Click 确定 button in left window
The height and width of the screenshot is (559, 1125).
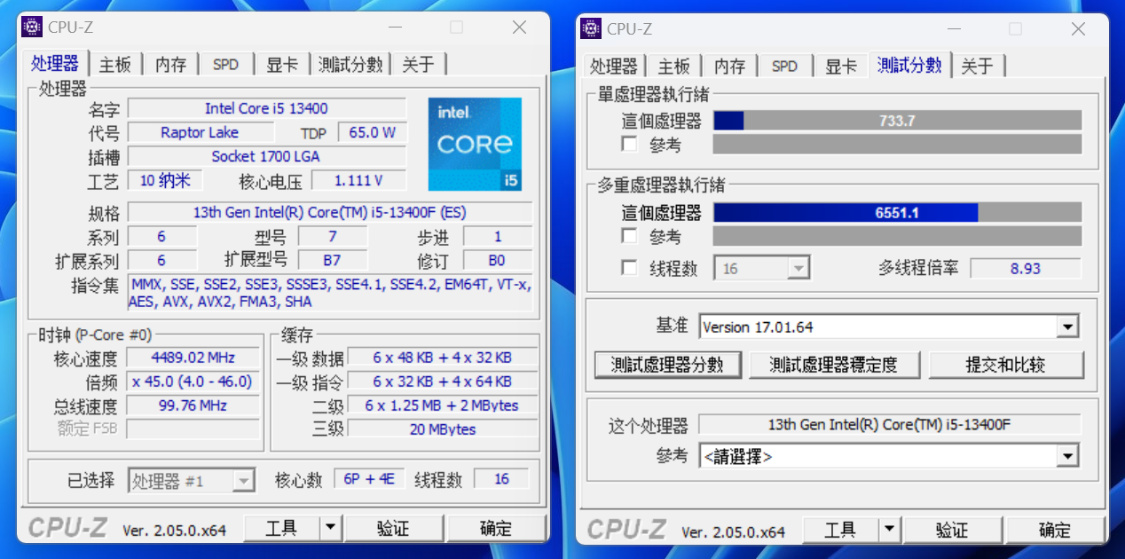click(x=496, y=529)
